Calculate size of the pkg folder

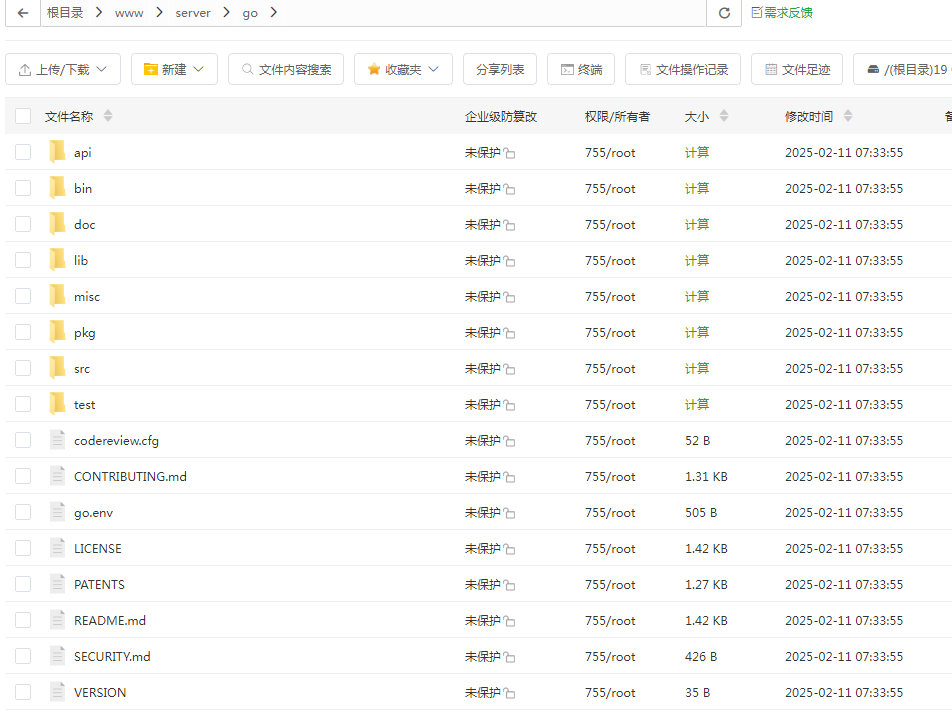pyautogui.click(x=696, y=332)
